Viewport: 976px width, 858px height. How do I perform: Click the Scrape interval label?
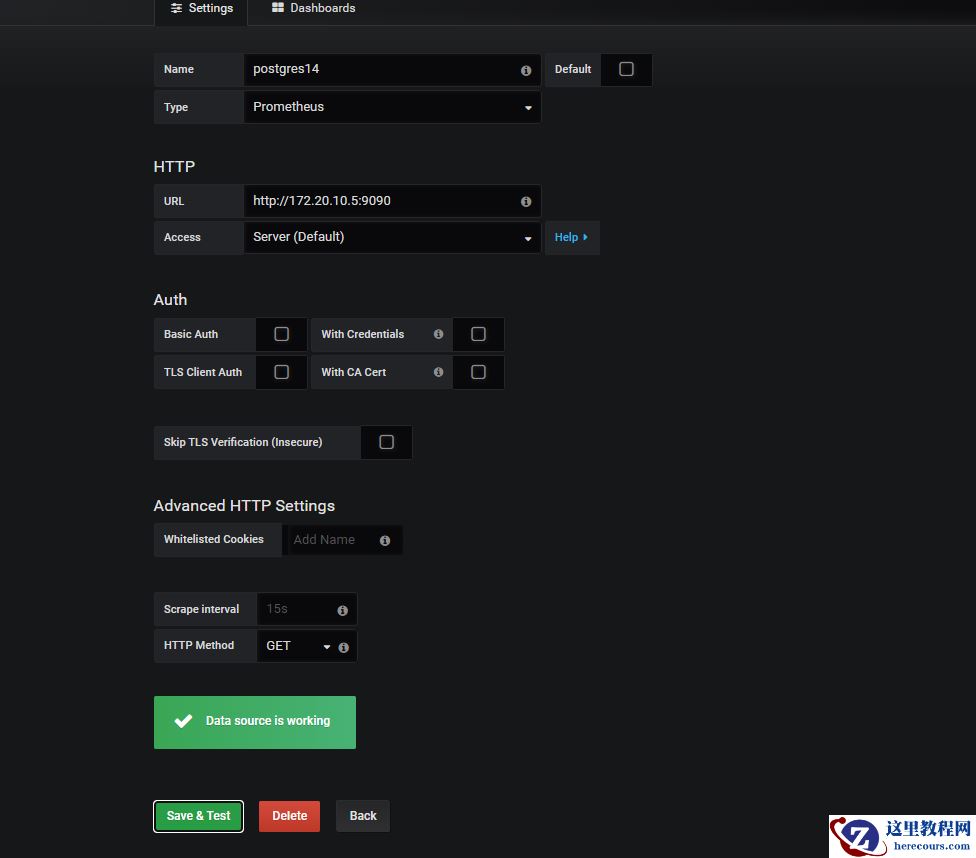click(201, 610)
